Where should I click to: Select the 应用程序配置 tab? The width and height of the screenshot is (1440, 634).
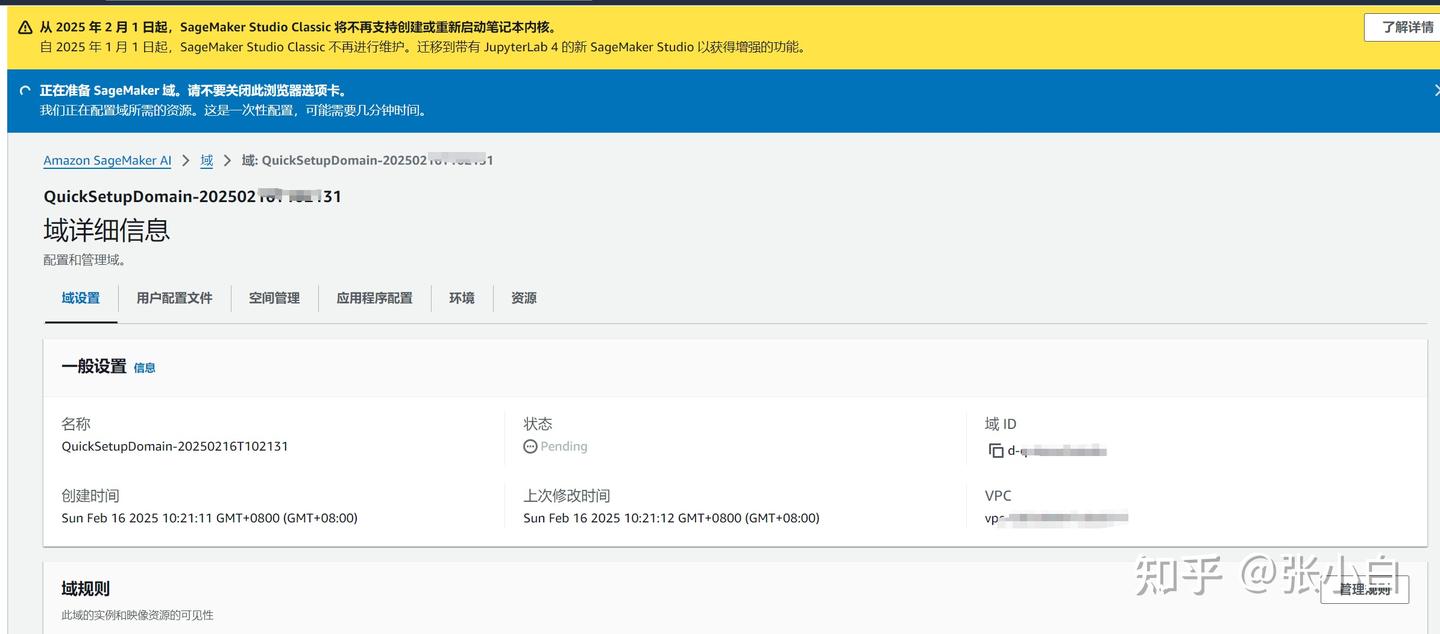[375, 298]
